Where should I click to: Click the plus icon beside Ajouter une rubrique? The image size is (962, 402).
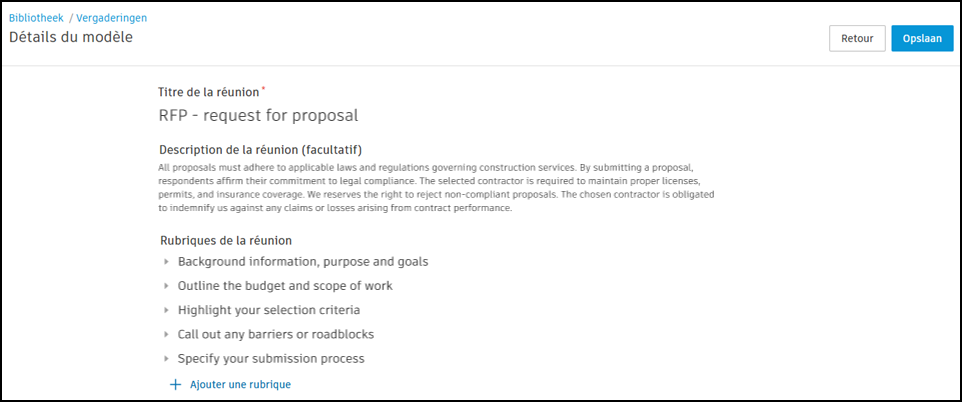[175, 384]
